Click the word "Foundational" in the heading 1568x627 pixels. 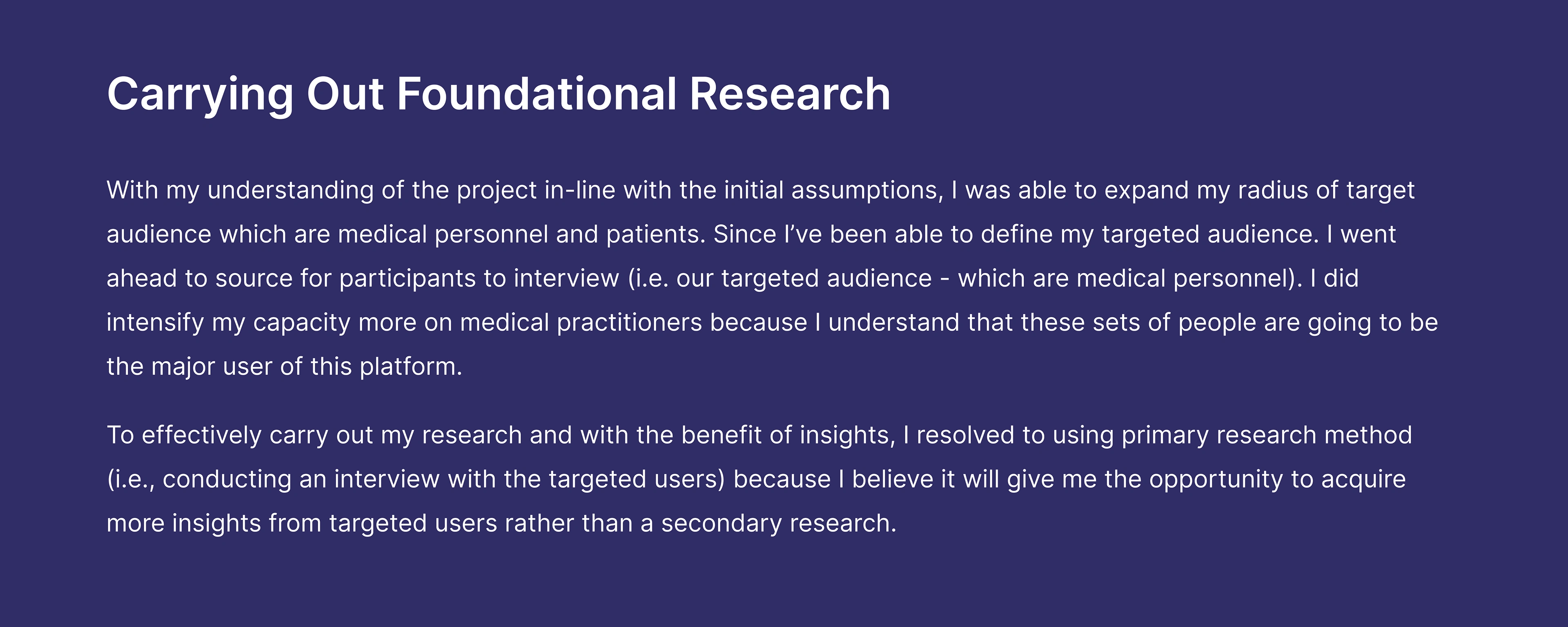point(537,94)
